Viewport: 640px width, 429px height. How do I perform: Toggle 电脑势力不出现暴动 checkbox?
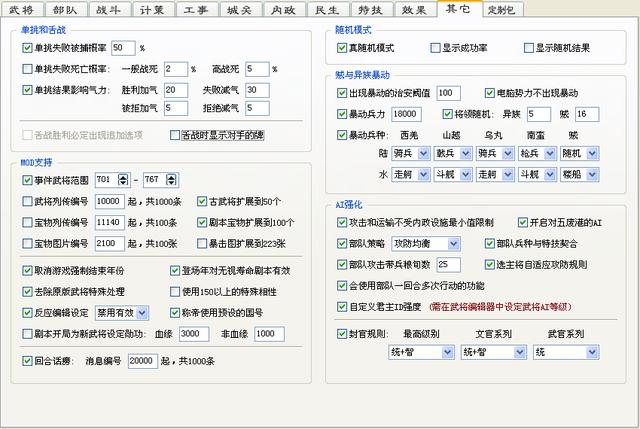coord(489,93)
